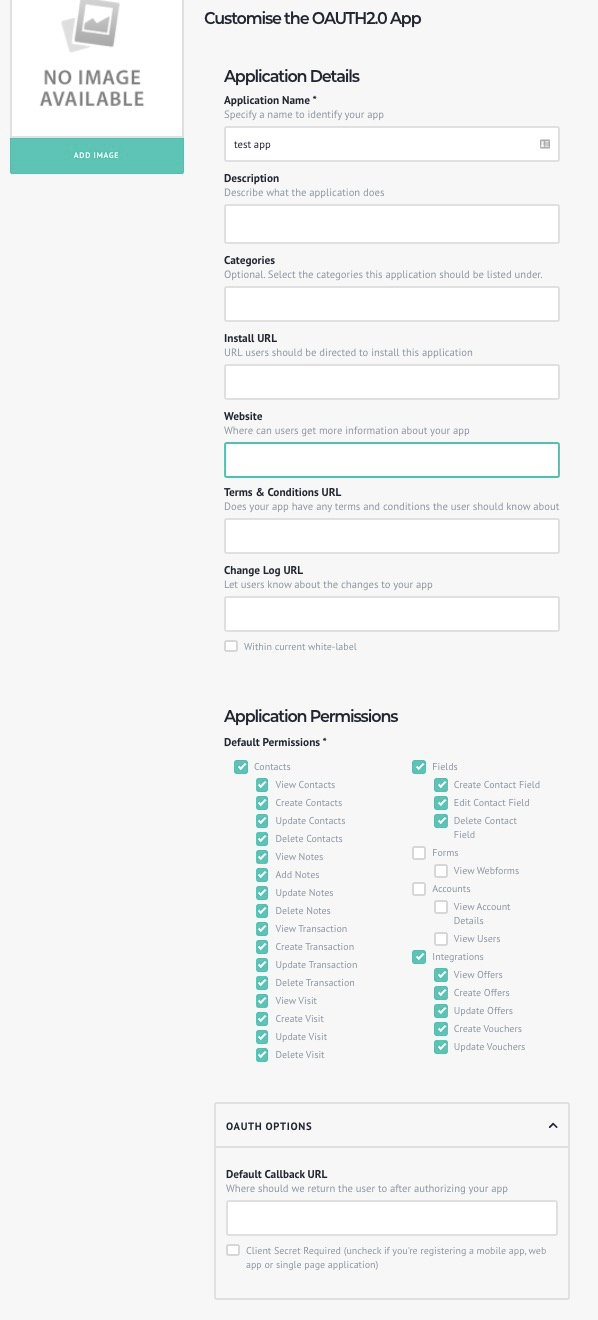The width and height of the screenshot is (598, 1320).
Task: Check Client Secret Required option
Action: click(x=233, y=1251)
